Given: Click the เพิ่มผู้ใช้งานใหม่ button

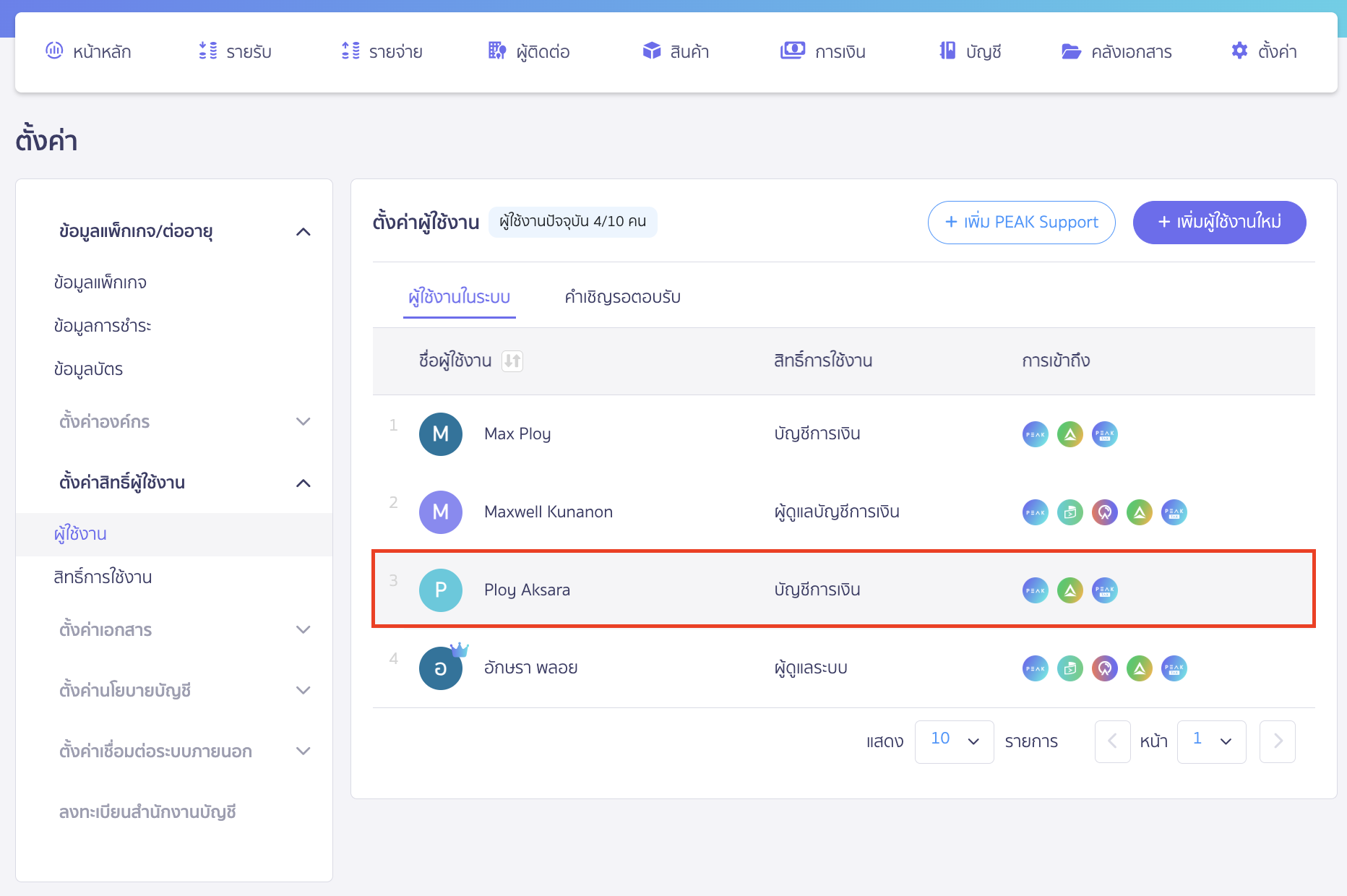Looking at the screenshot, I should point(1219,223).
